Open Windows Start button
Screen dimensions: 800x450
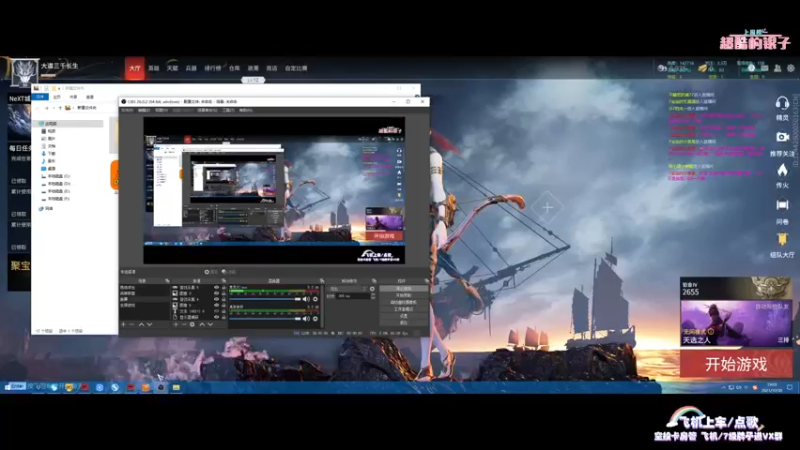pyautogui.click(x=7, y=387)
